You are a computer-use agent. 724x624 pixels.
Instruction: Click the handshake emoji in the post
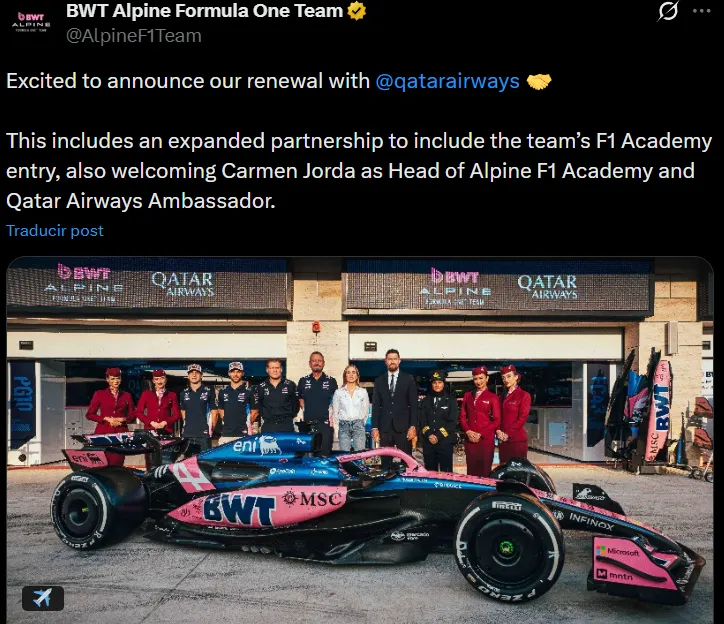click(x=539, y=82)
